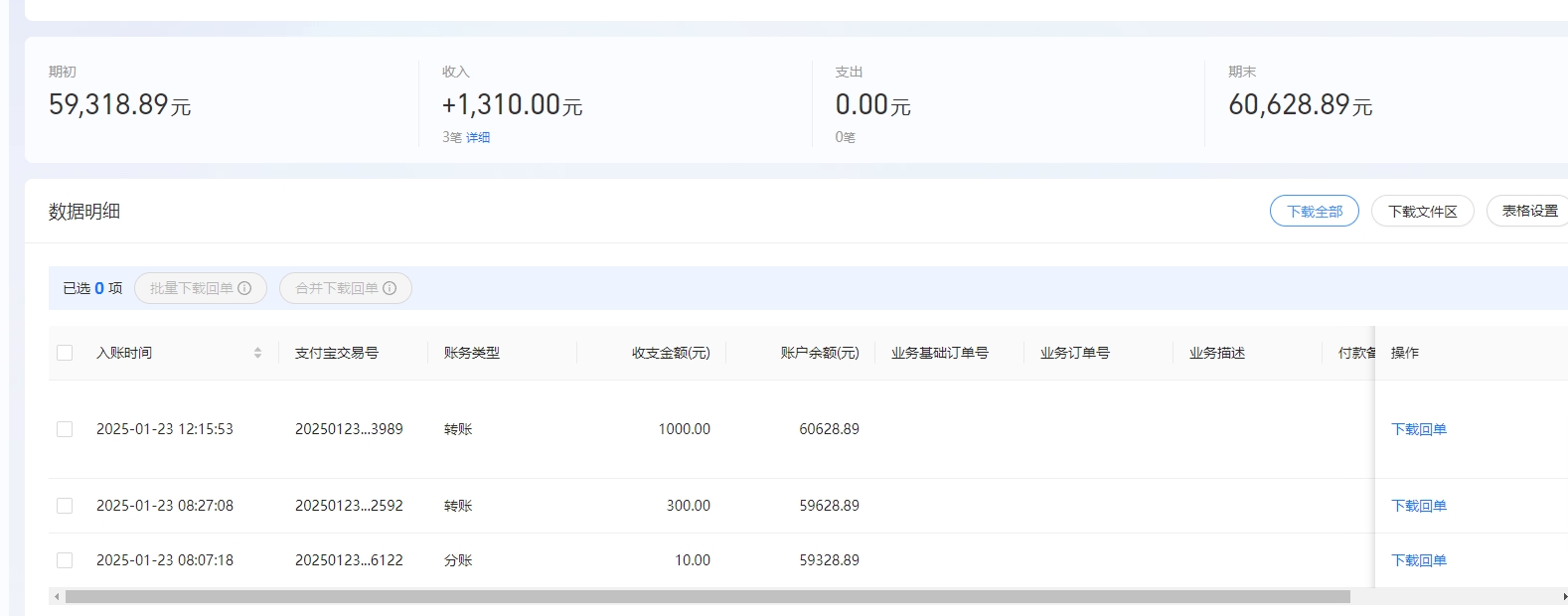Screen dimensions: 1568x616
Task: Click the 收入 total +1,310.00元
Action: point(512,104)
